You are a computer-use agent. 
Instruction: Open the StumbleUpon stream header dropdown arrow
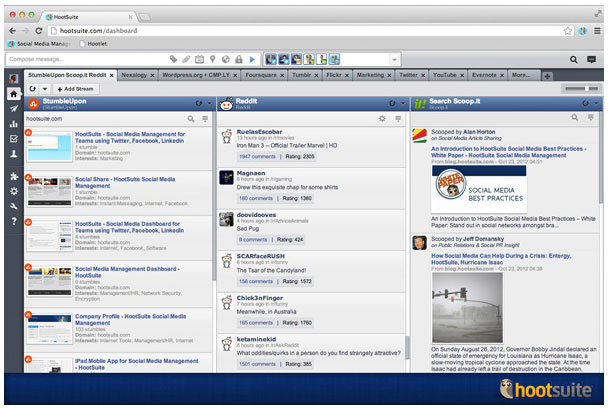click(x=209, y=103)
